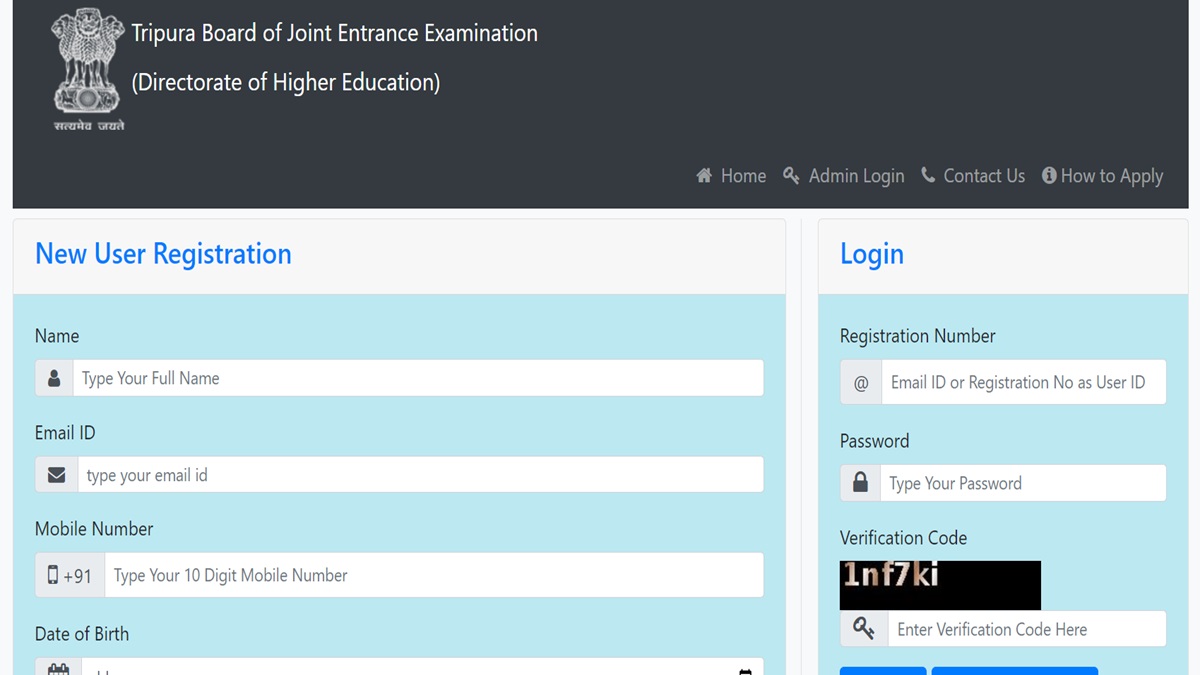
Task: Click the Login panel heading
Action: [872, 254]
